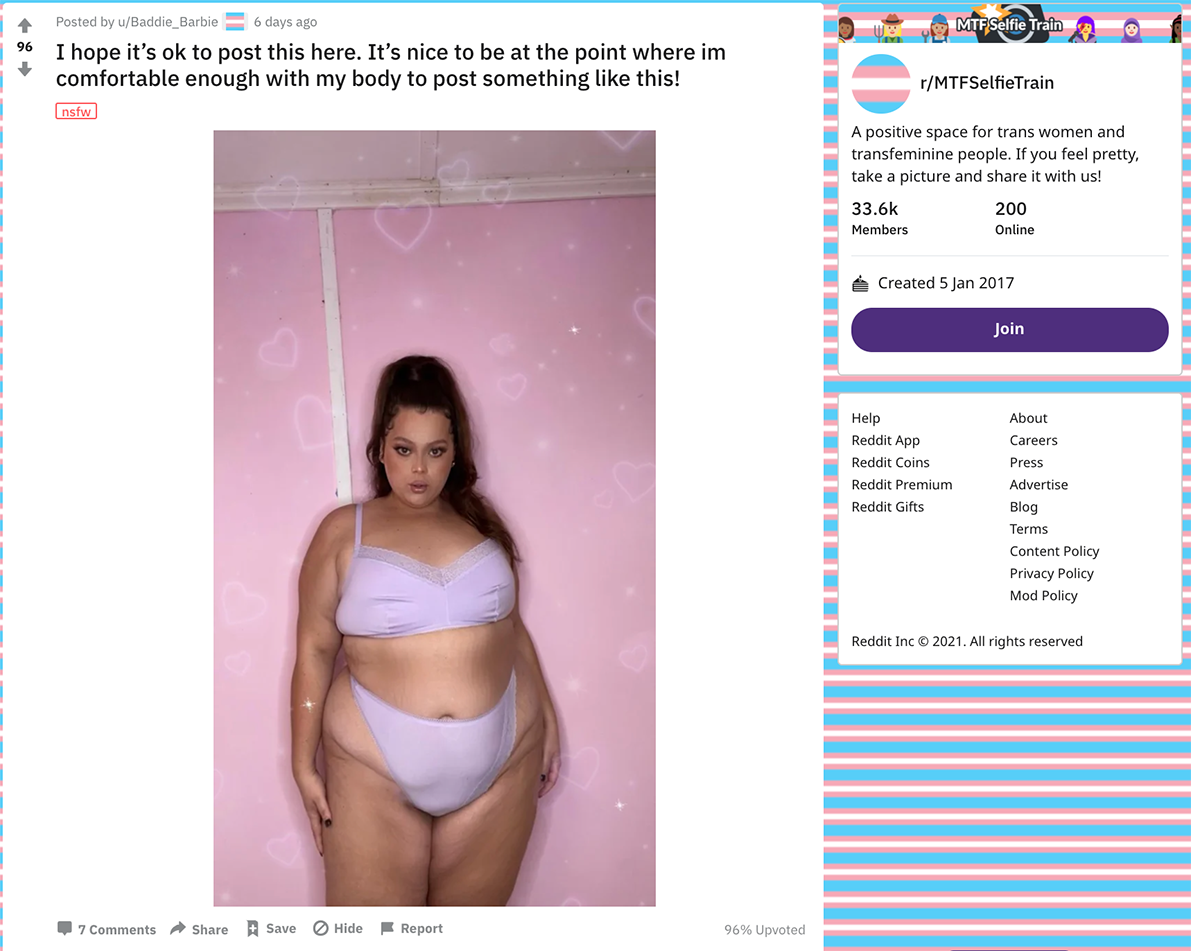Open the post image
This screenshot has height=951, width=1191.
[434, 518]
